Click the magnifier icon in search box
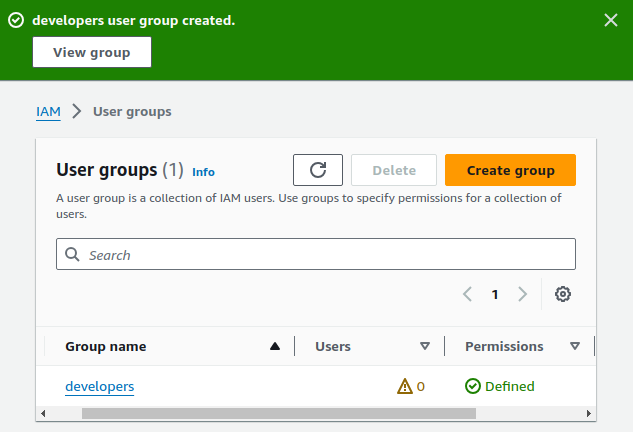This screenshot has width=633, height=432. click(x=72, y=254)
